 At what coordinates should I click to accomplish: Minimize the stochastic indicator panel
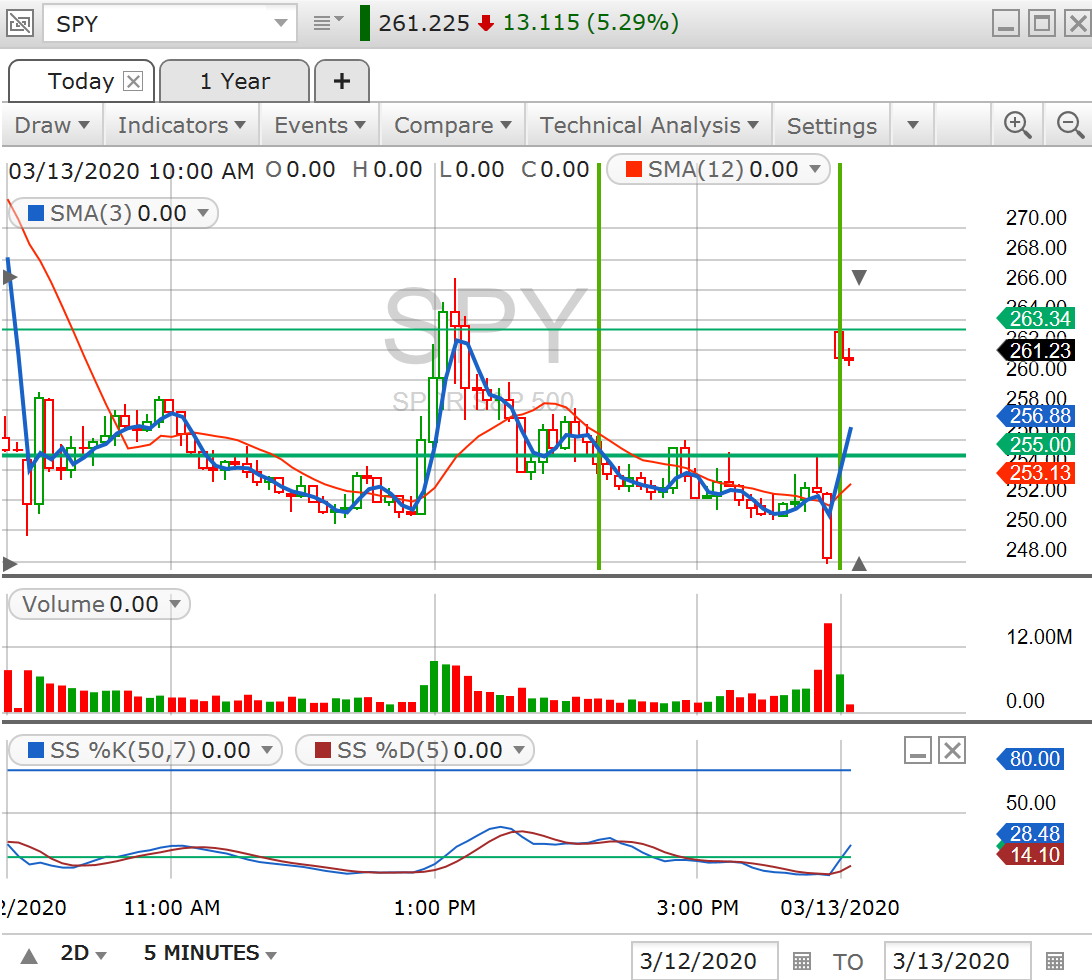coord(919,750)
